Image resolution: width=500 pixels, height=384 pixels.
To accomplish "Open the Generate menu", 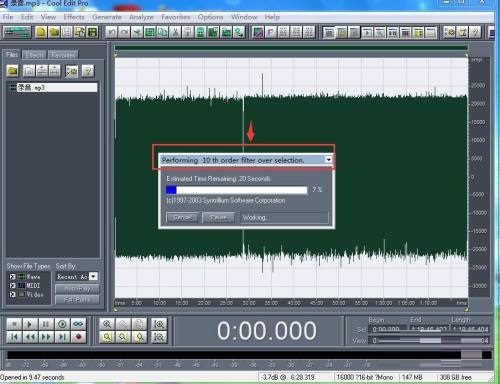I will [107, 17].
